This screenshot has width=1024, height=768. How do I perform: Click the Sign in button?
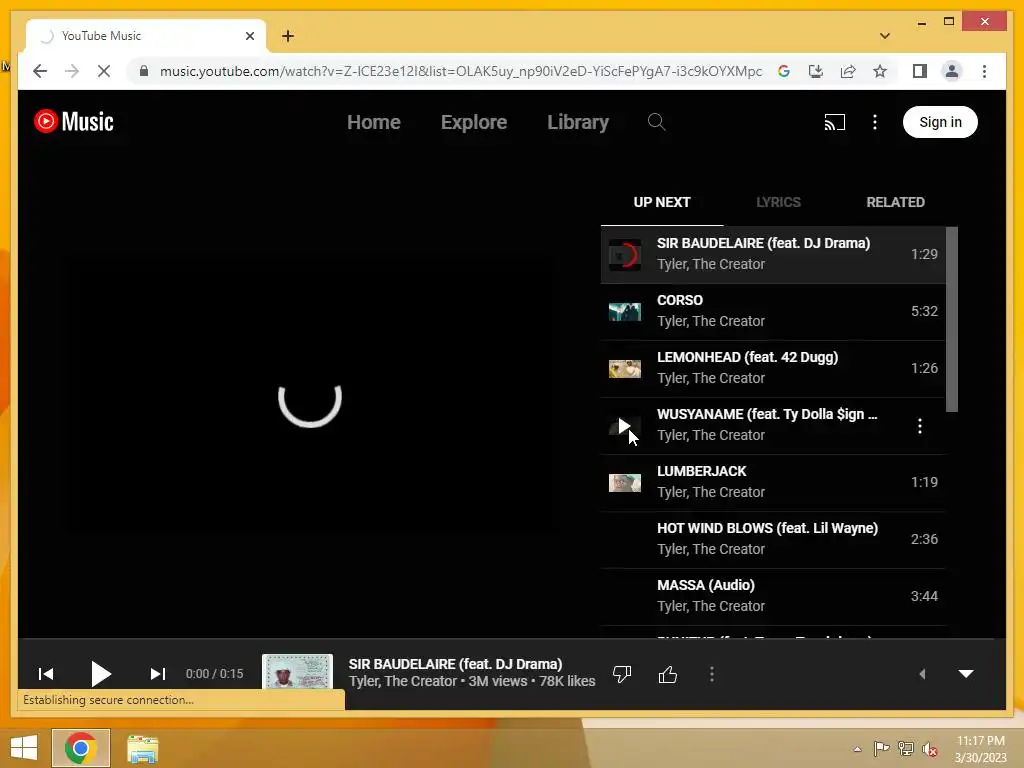tap(940, 122)
